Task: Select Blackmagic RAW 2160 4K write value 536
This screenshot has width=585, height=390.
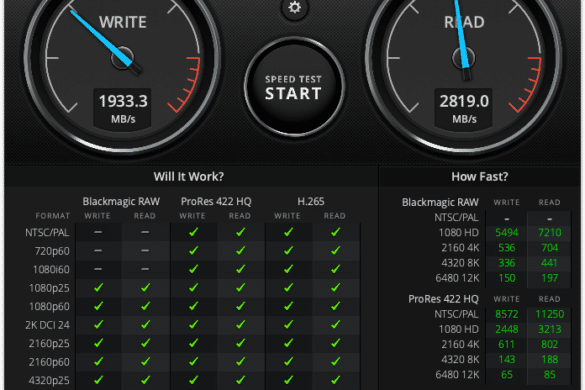Action: tap(507, 248)
